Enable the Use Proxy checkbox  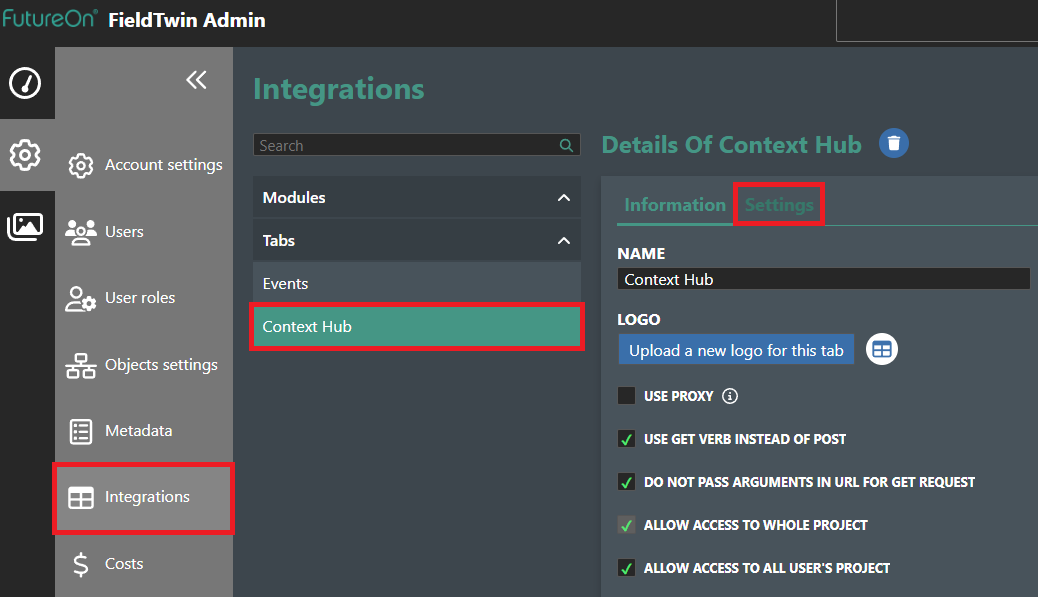tap(626, 396)
